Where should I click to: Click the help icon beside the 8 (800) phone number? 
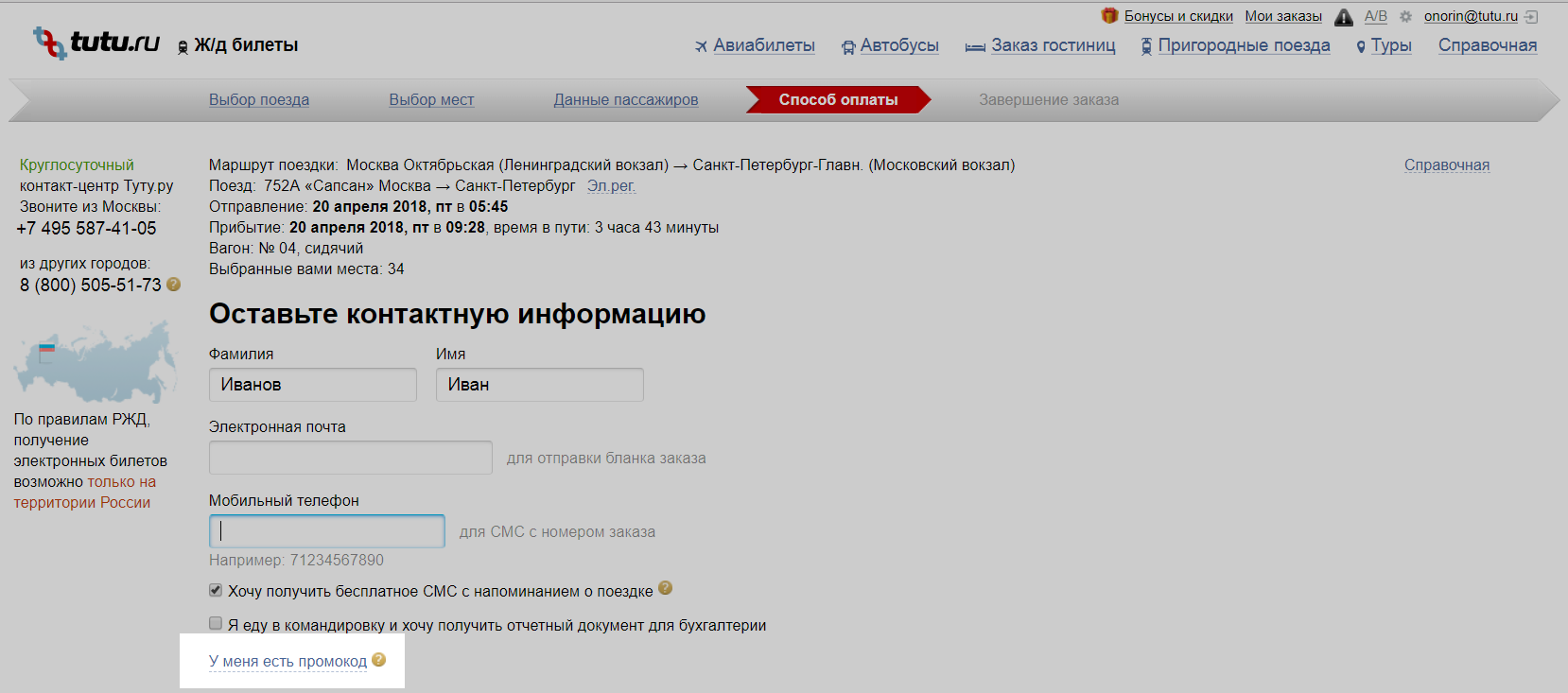point(174,285)
